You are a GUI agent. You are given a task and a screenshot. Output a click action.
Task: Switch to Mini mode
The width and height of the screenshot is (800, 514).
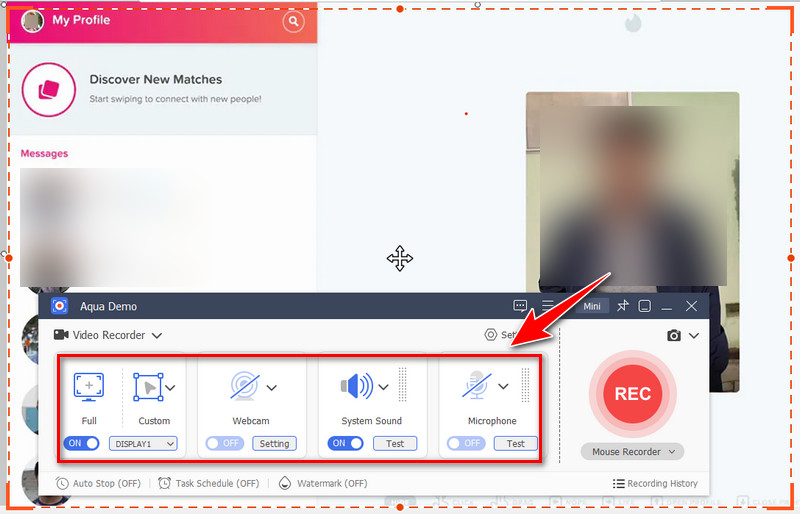coord(592,306)
